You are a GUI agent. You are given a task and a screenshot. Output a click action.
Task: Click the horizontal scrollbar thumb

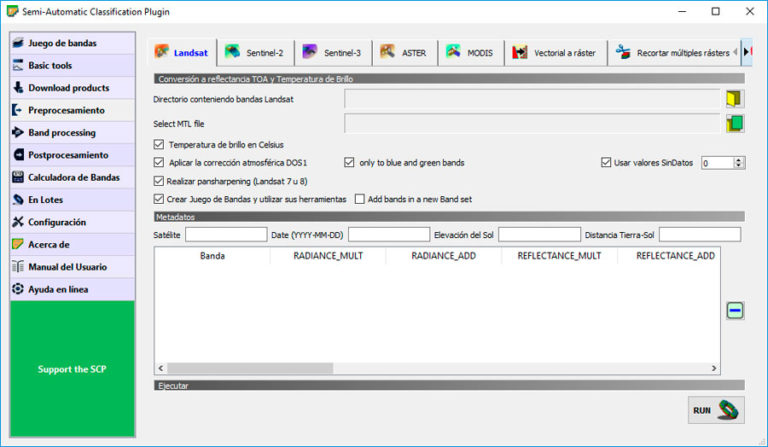pyautogui.click(x=250, y=368)
